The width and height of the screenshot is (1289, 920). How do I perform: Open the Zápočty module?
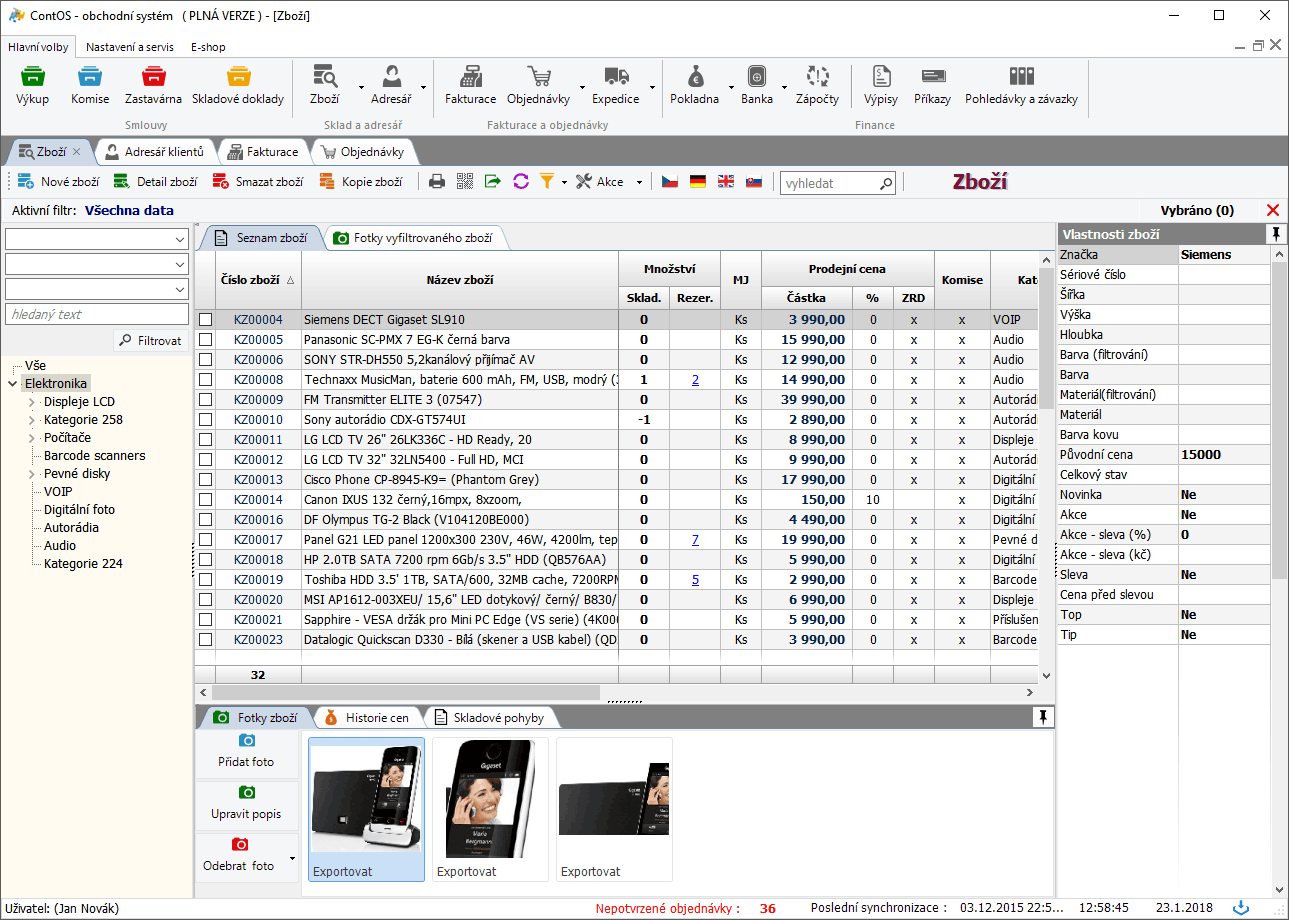click(x=817, y=85)
